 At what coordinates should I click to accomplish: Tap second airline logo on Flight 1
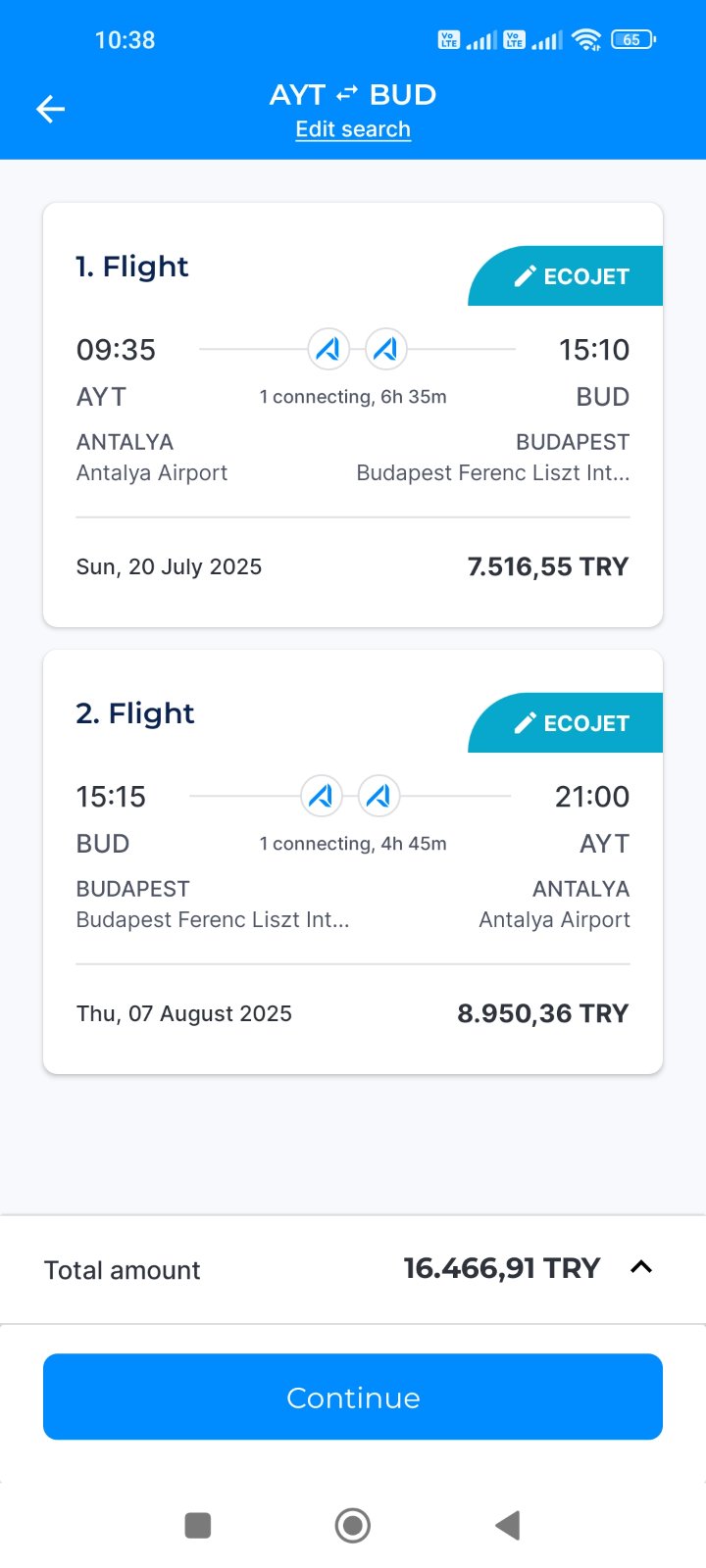385,349
